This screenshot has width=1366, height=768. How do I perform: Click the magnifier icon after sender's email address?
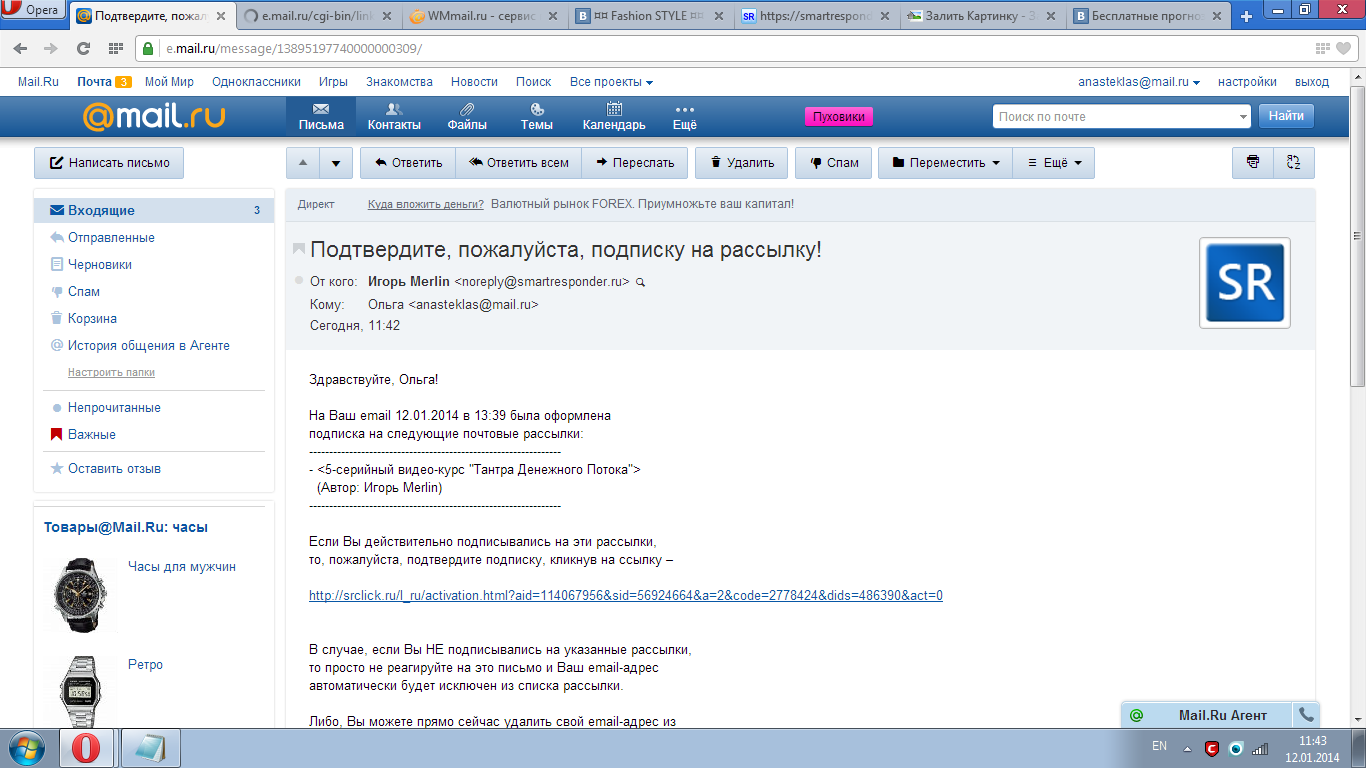pos(641,283)
